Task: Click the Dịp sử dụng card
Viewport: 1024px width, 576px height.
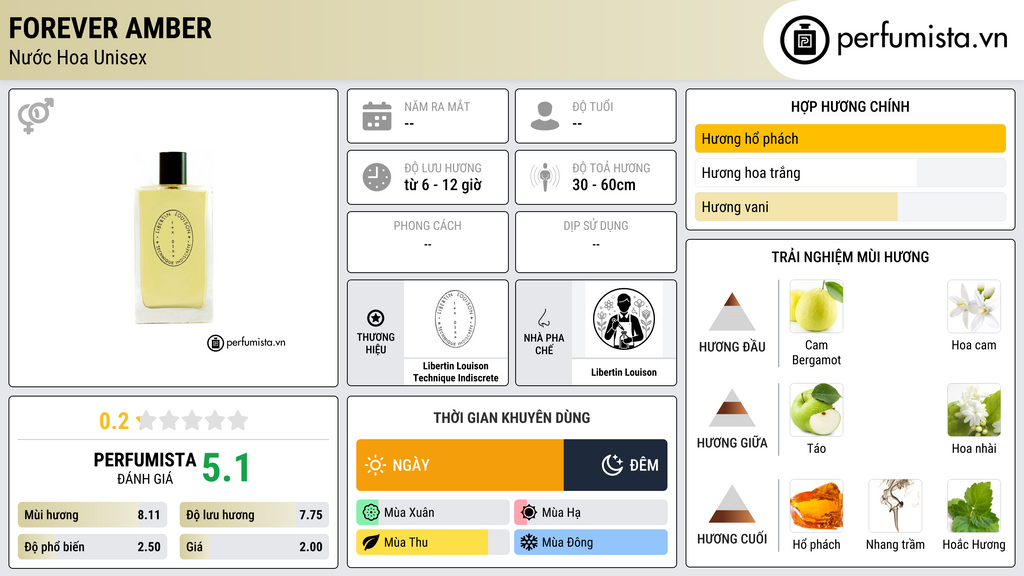Action: [596, 242]
